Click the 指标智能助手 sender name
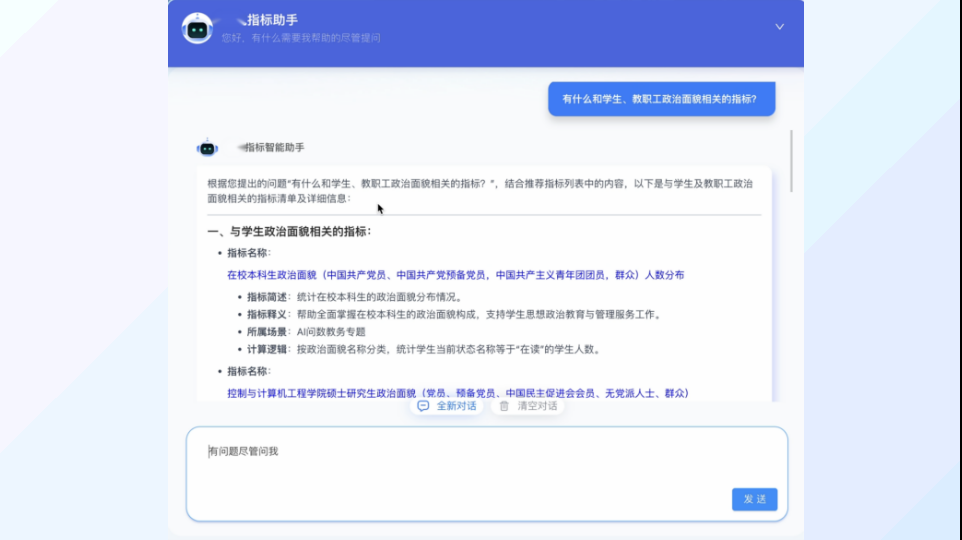 [274, 147]
